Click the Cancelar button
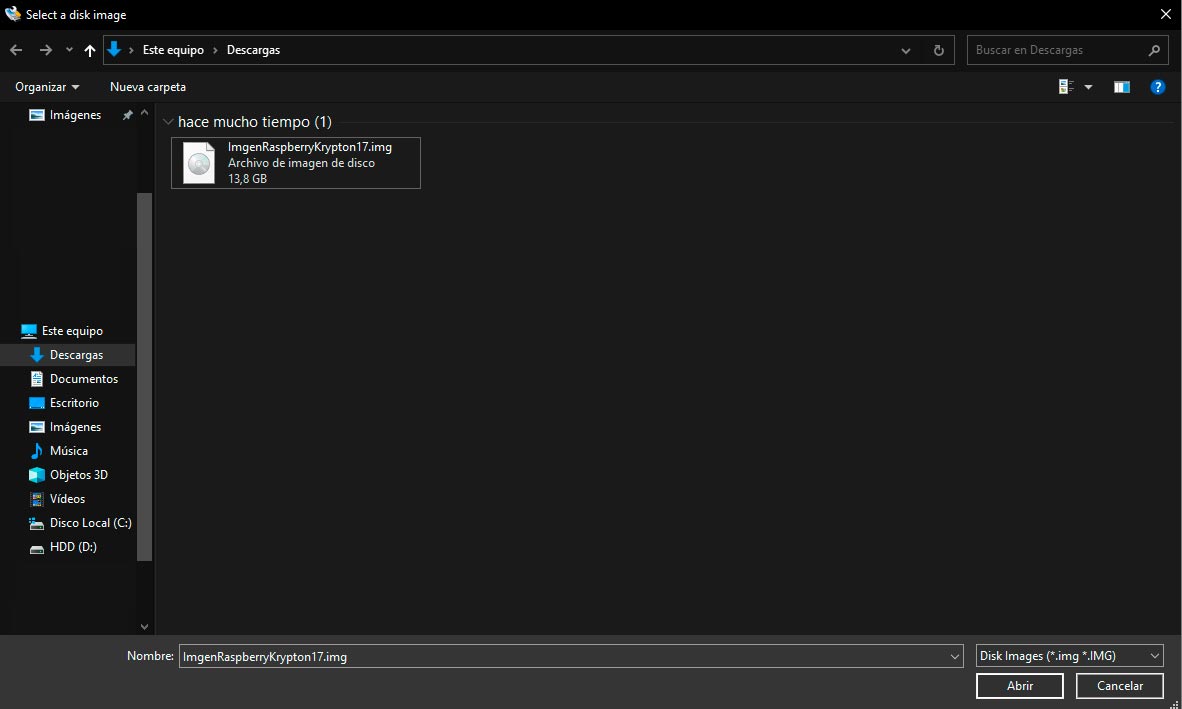 pyautogui.click(x=1119, y=686)
